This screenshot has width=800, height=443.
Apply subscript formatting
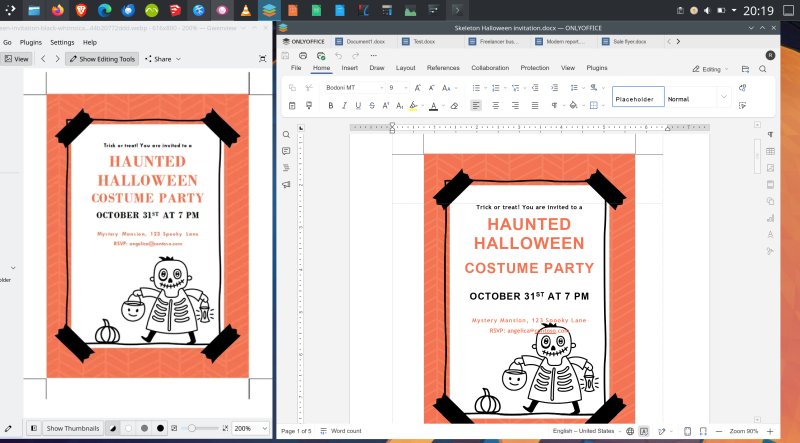(399, 106)
